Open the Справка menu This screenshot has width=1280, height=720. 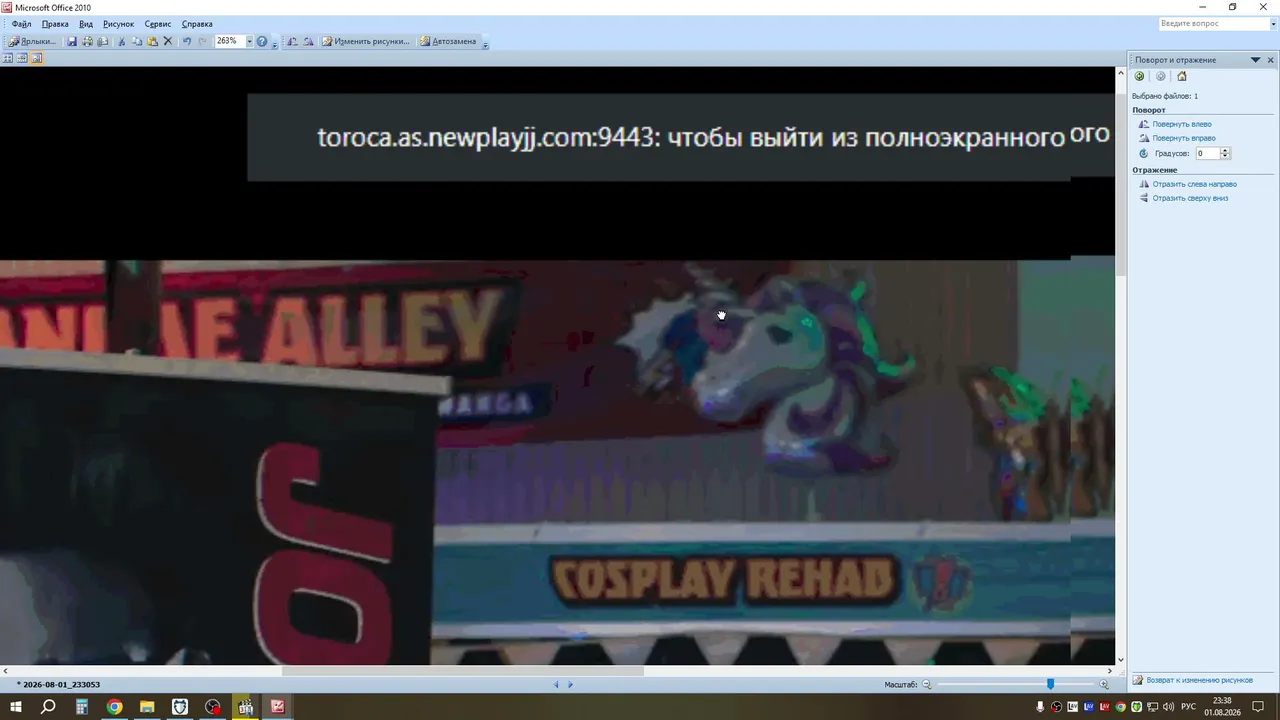pyautogui.click(x=197, y=24)
